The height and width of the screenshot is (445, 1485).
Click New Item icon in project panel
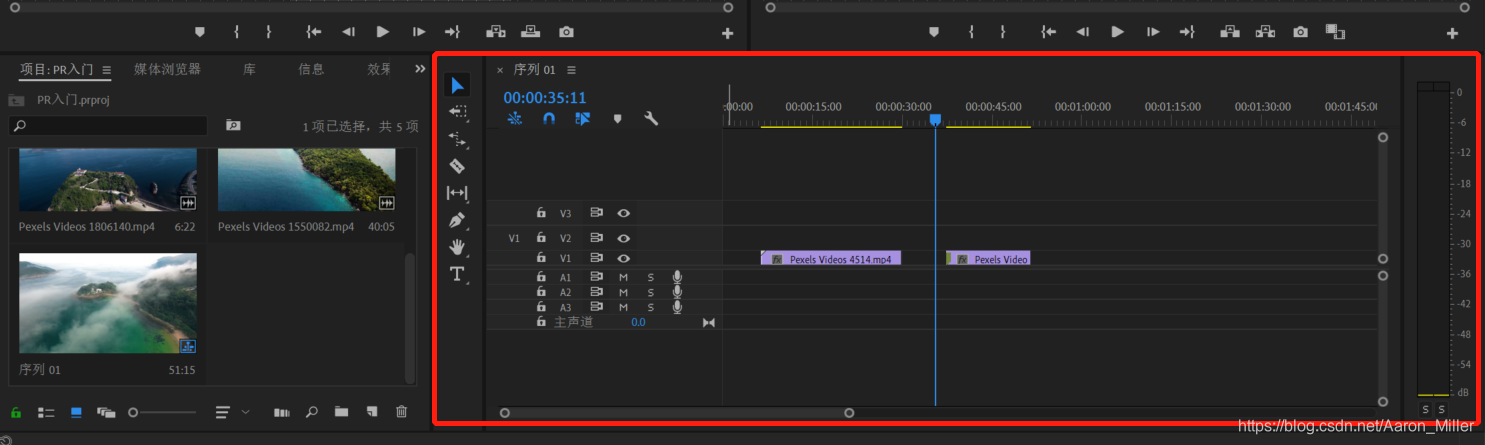pos(372,411)
